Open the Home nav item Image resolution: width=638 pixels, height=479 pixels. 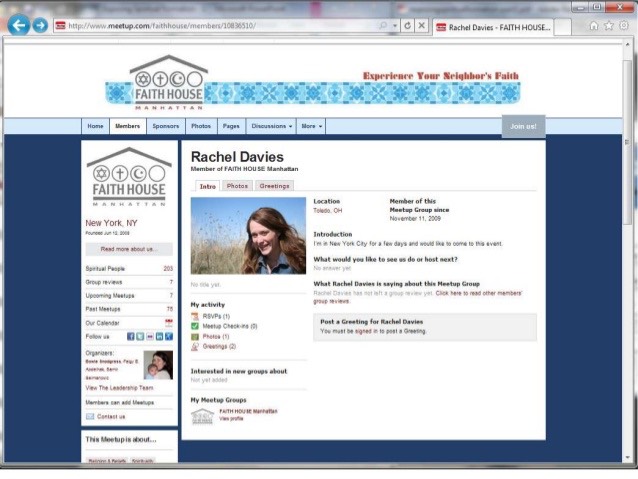tap(95, 126)
